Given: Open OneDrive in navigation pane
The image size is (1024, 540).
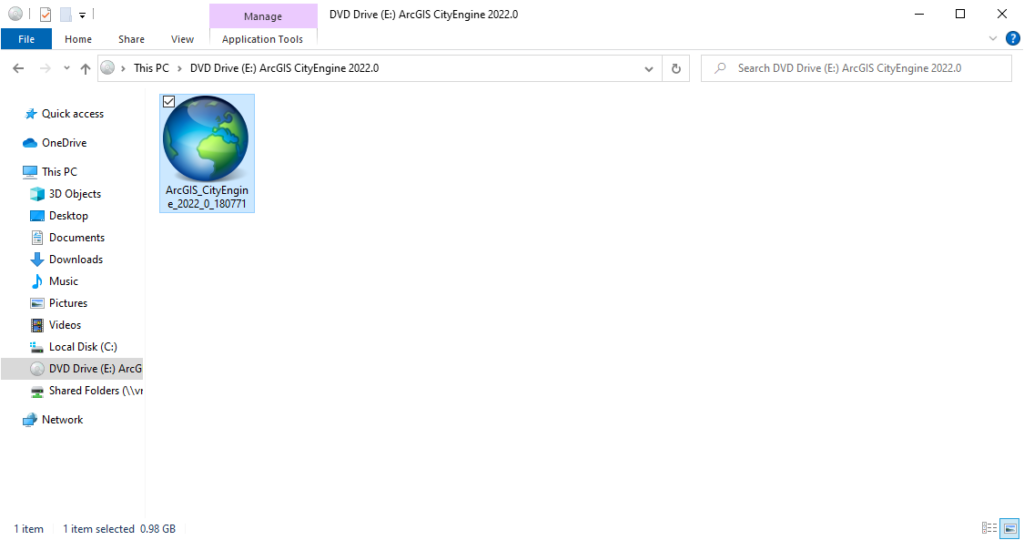Looking at the screenshot, I should pos(64,142).
